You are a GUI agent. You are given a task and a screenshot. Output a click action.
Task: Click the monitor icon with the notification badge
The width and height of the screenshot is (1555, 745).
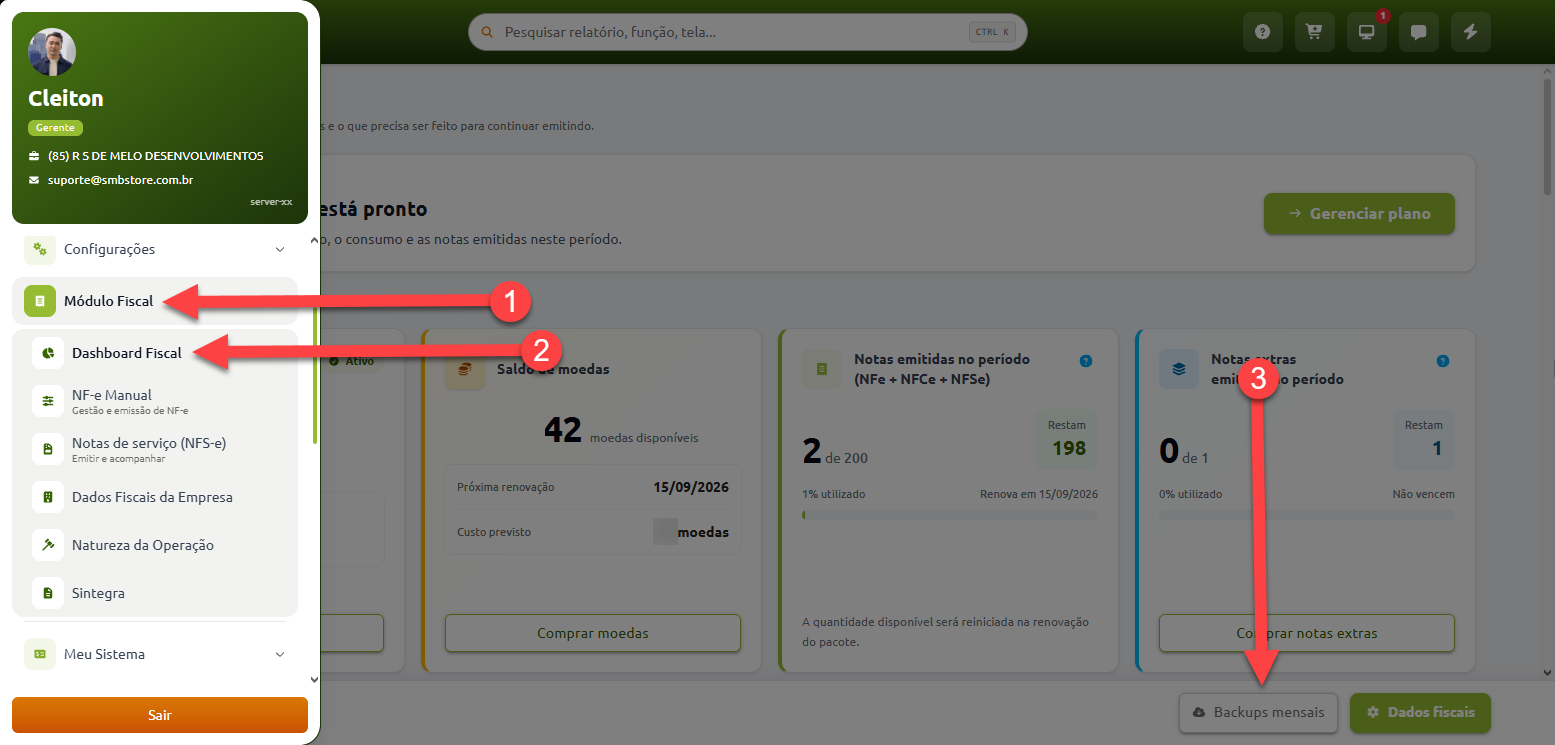coord(1366,32)
